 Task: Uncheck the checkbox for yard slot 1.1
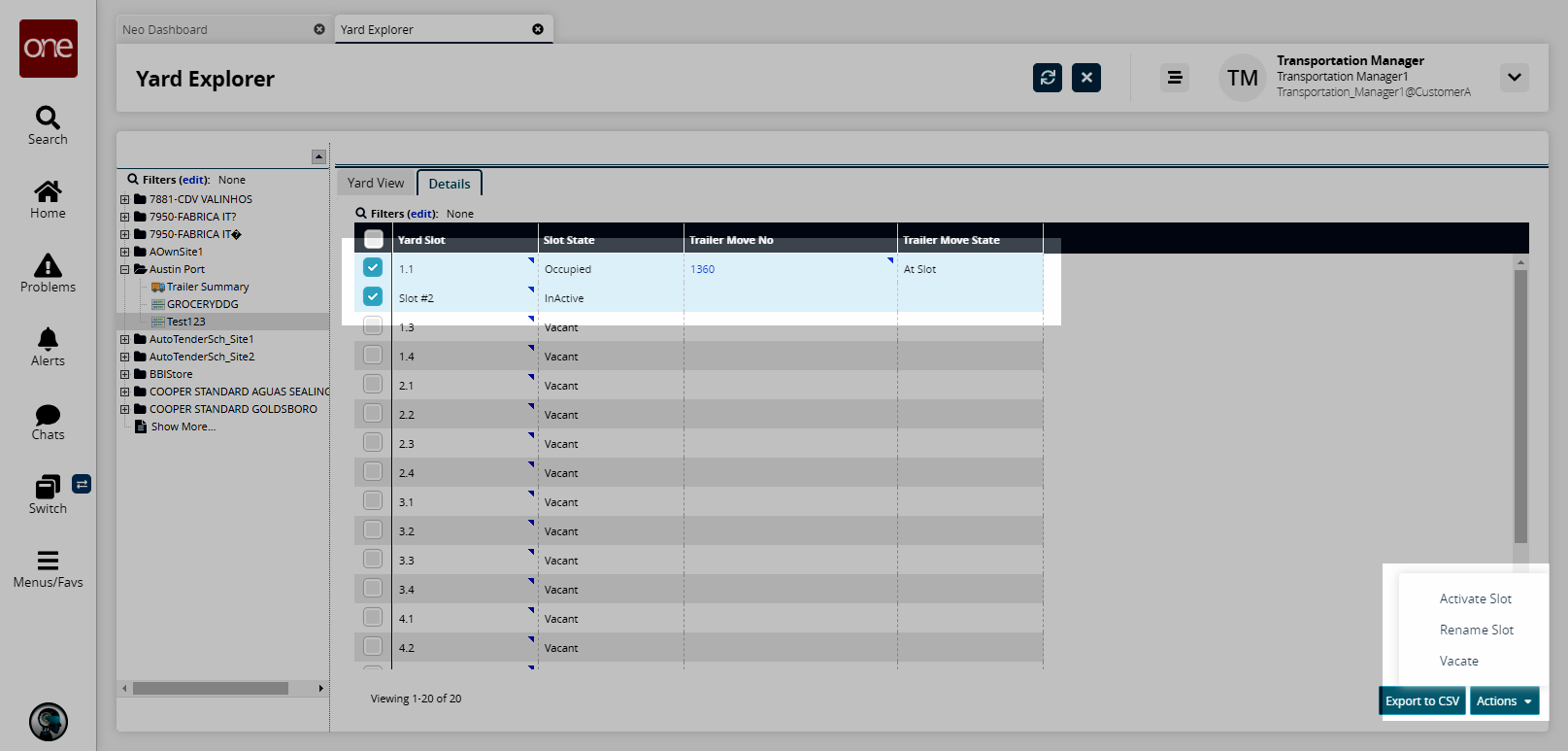click(373, 267)
